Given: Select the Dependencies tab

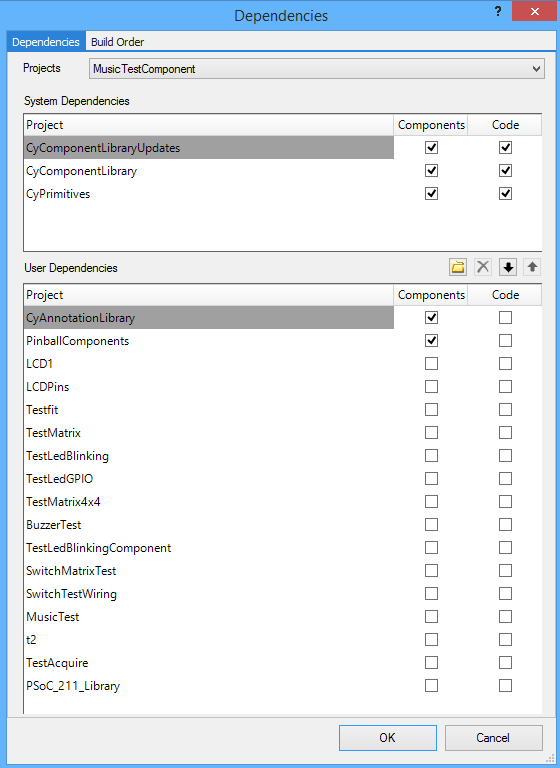Looking at the screenshot, I should click(46, 42).
